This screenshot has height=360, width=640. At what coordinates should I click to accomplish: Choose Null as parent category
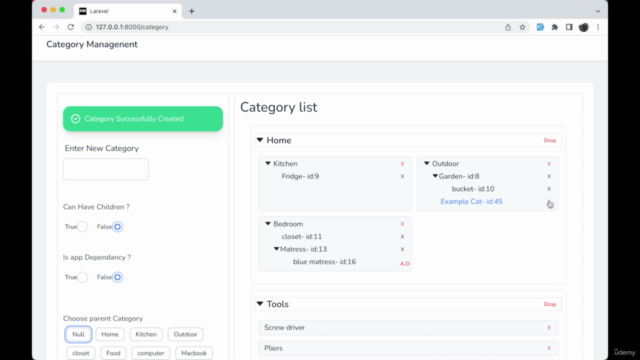tap(78, 334)
